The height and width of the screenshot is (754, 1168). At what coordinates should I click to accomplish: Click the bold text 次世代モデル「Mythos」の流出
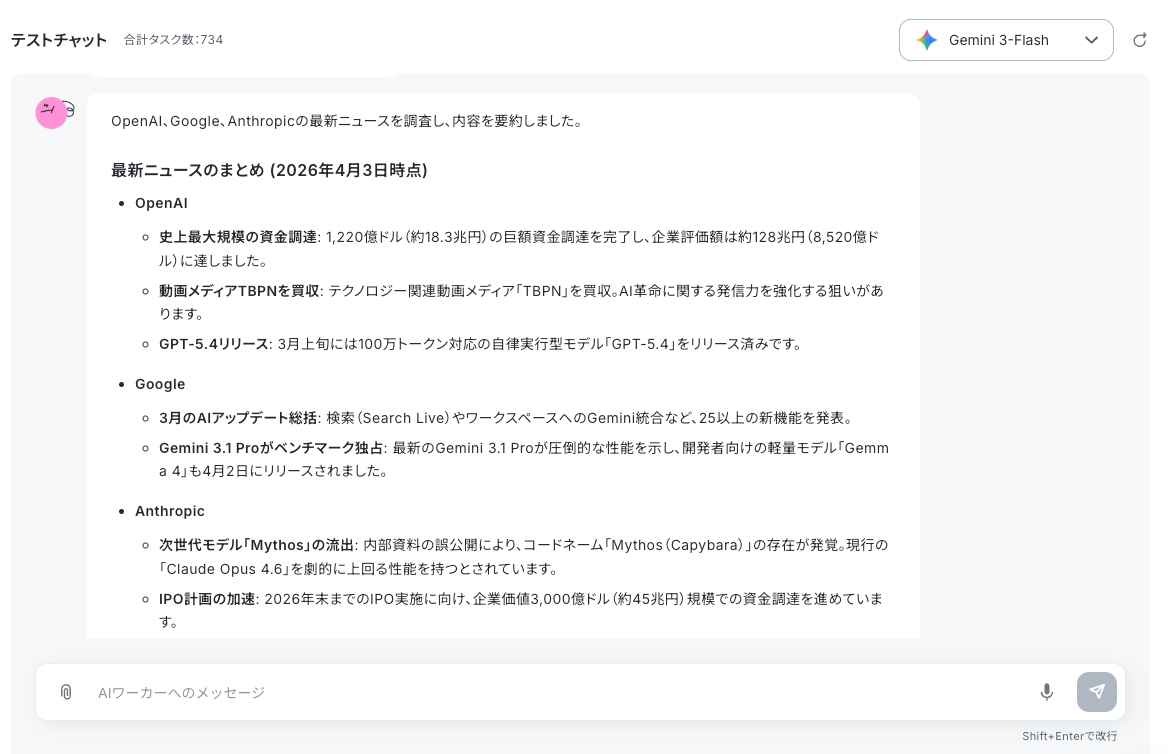tap(256, 545)
